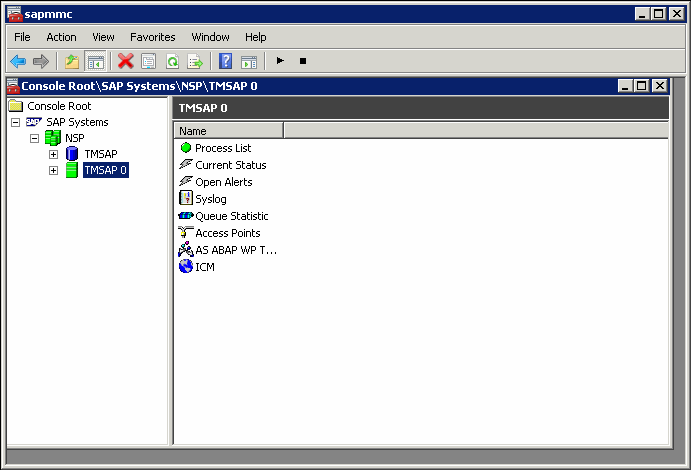Image resolution: width=691 pixels, height=470 pixels.
Task: Open ICM entry
Action: coord(205,267)
